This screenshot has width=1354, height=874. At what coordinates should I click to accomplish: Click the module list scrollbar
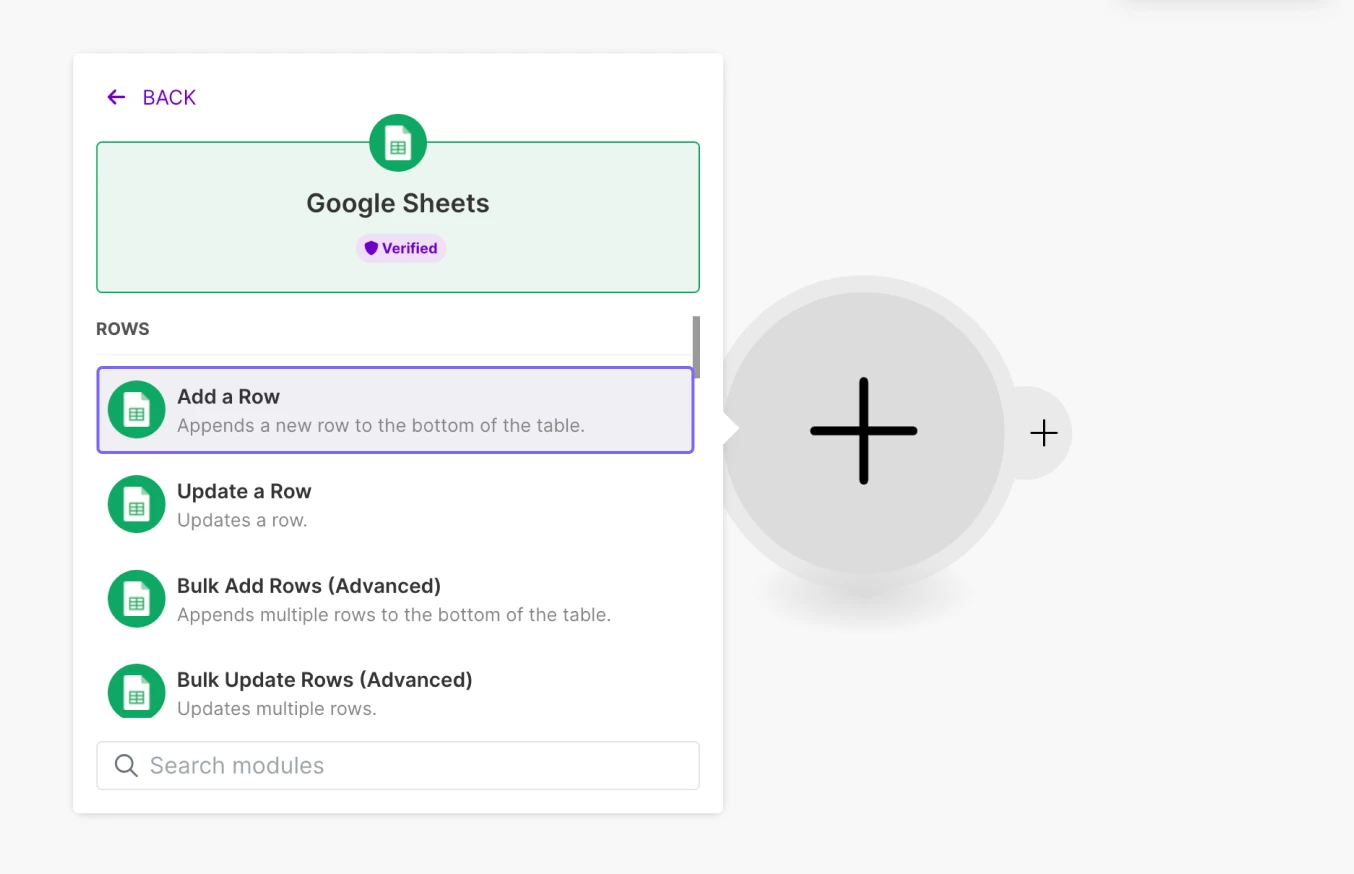point(697,347)
